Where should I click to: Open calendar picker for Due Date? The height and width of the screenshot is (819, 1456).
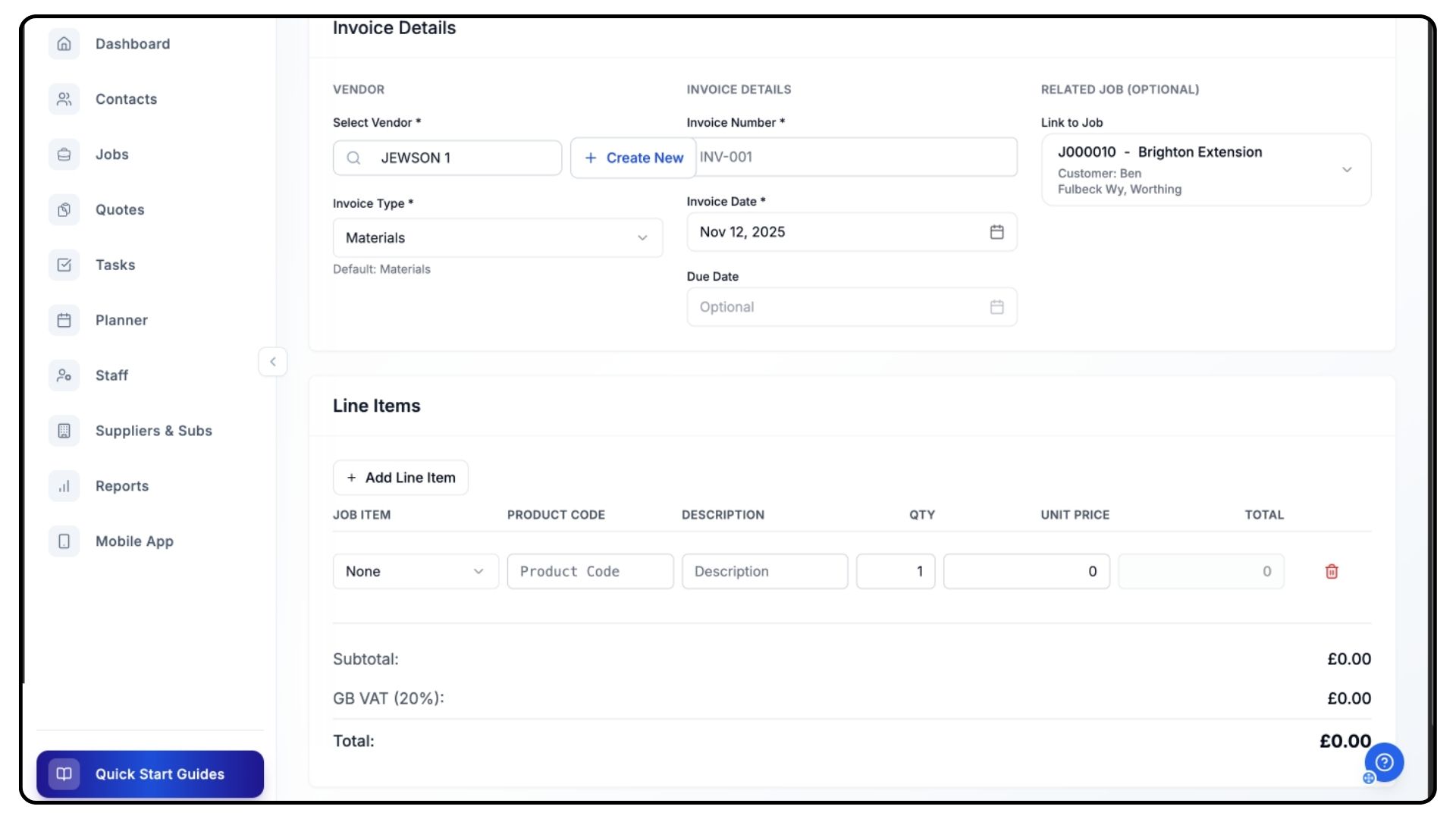(996, 307)
